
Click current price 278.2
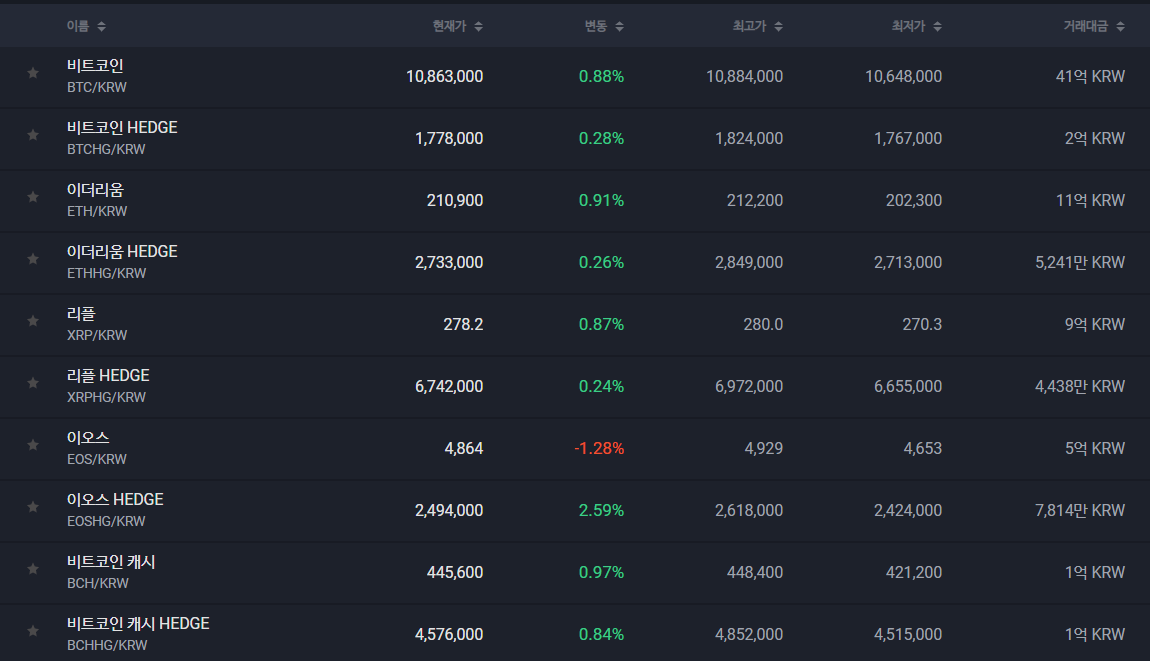(463, 324)
